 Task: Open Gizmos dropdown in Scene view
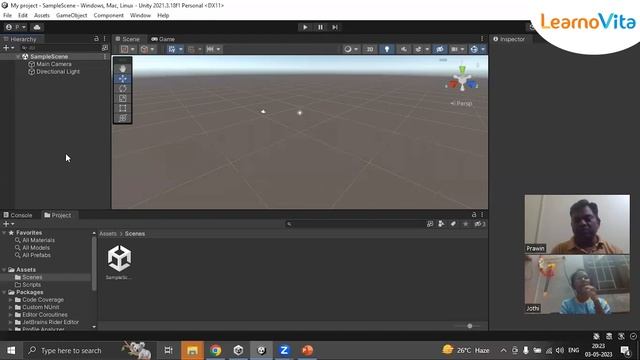[477, 49]
